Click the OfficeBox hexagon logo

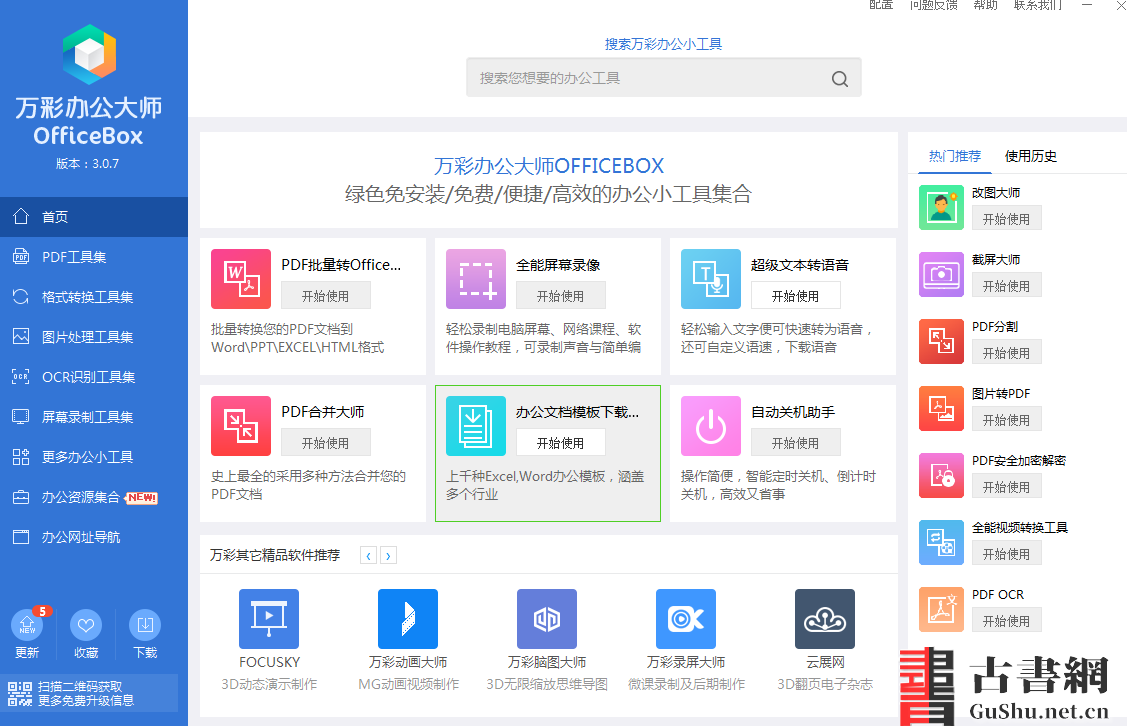[x=89, y=55]
